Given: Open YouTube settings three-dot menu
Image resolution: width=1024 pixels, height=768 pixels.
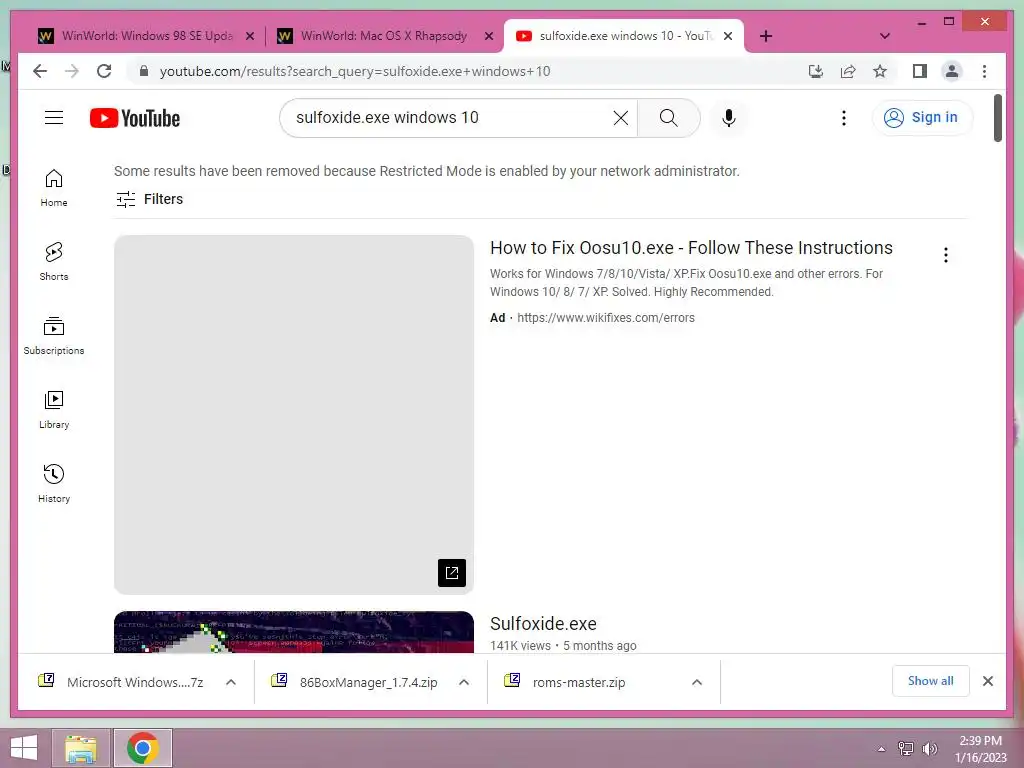Looking at the screenshot, I should tap(844, 118).
